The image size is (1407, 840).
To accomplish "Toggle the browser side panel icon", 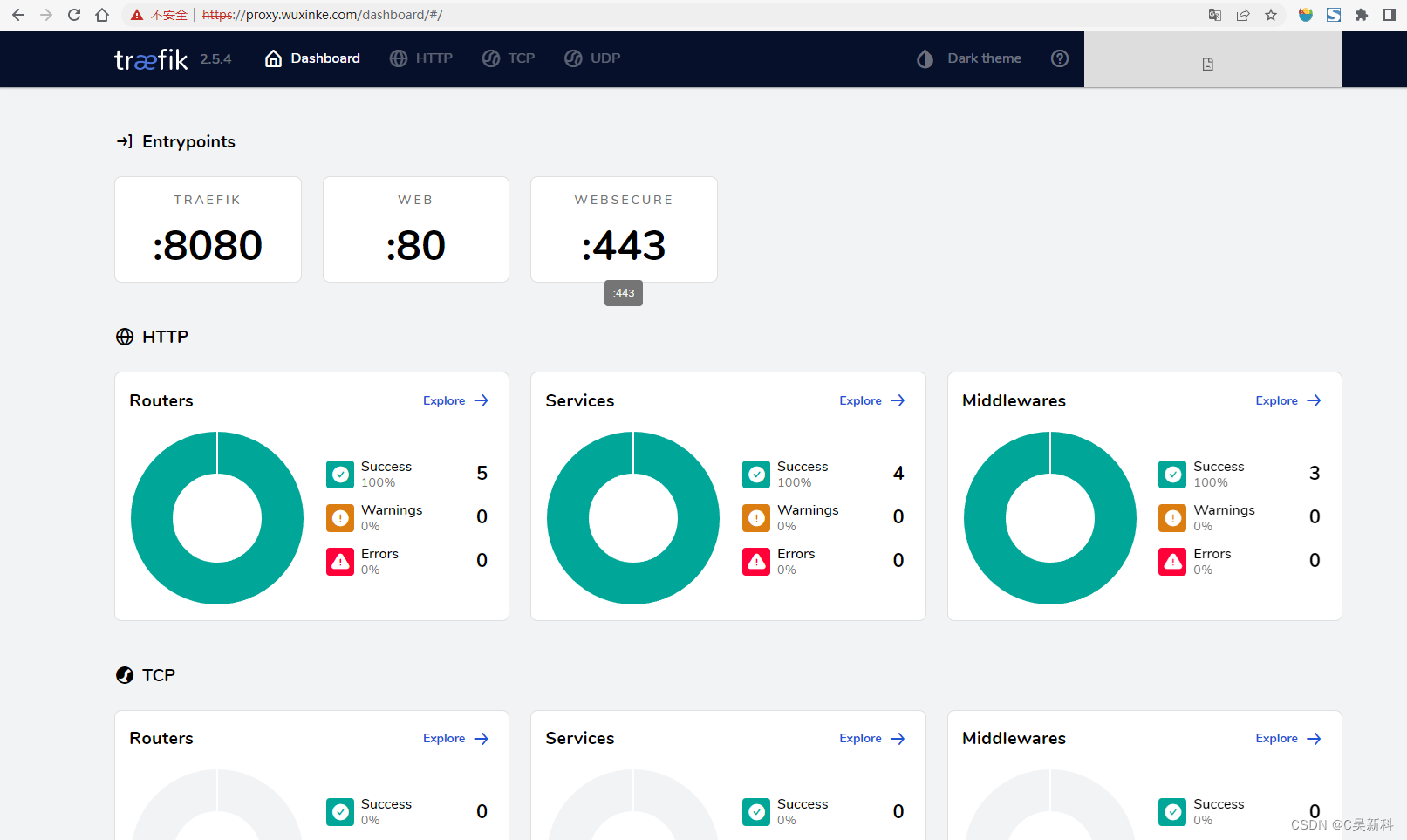I will [x=1390, y=15].
